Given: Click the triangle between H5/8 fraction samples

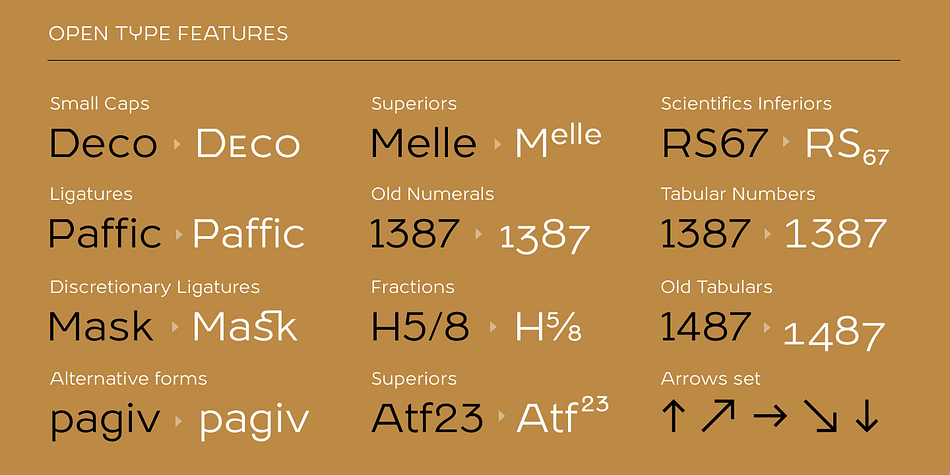Looking at the screenshot, I should (493, 327).
